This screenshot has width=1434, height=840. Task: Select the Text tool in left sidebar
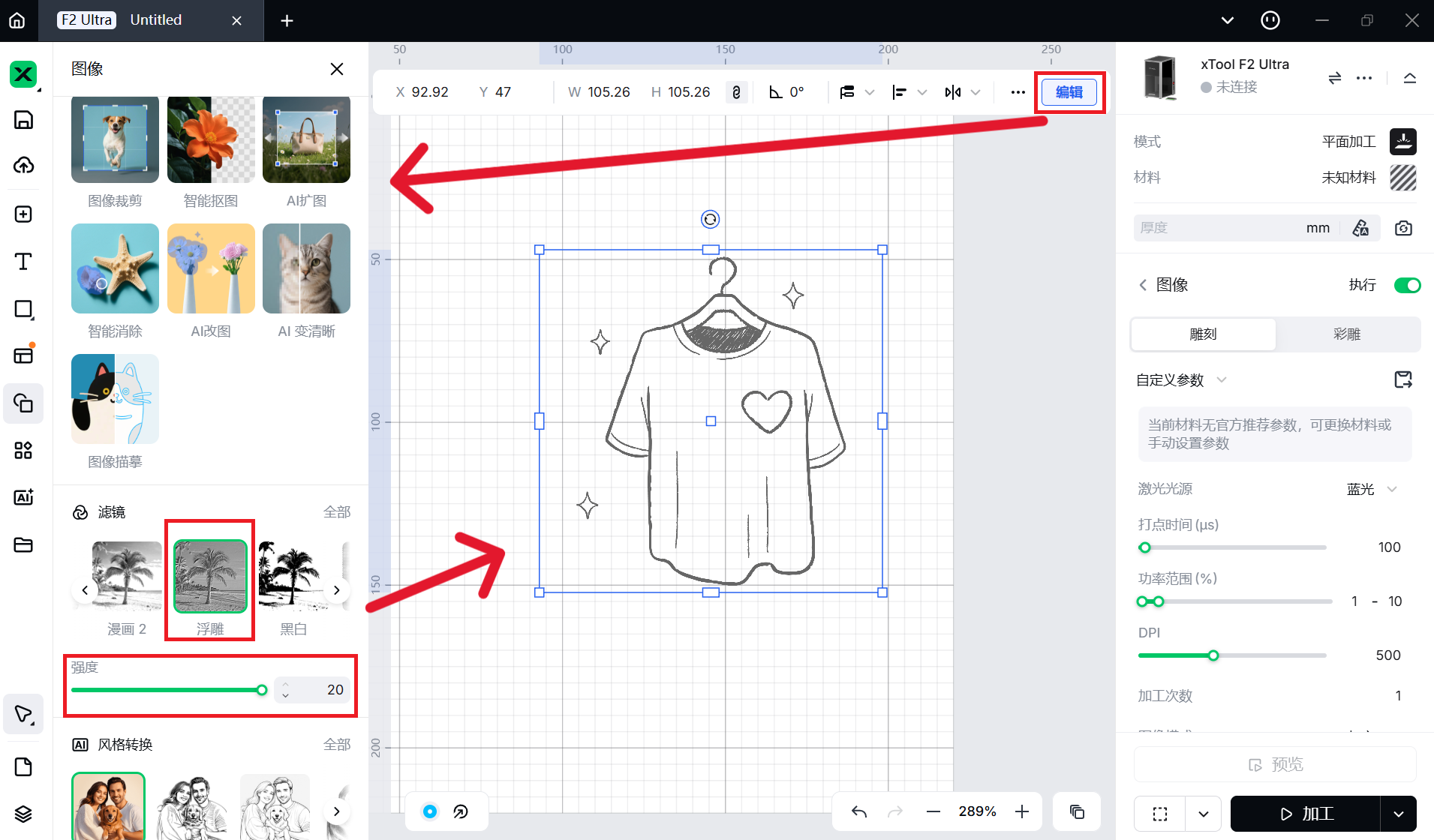23,262
